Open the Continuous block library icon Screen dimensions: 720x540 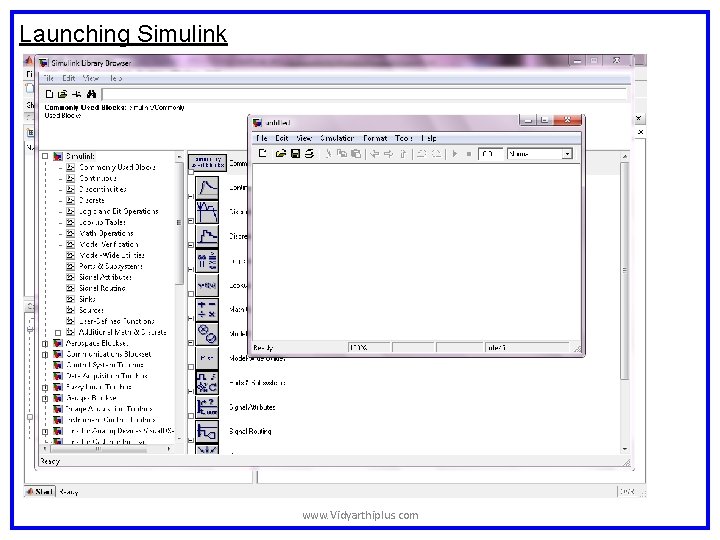[207, 187]
